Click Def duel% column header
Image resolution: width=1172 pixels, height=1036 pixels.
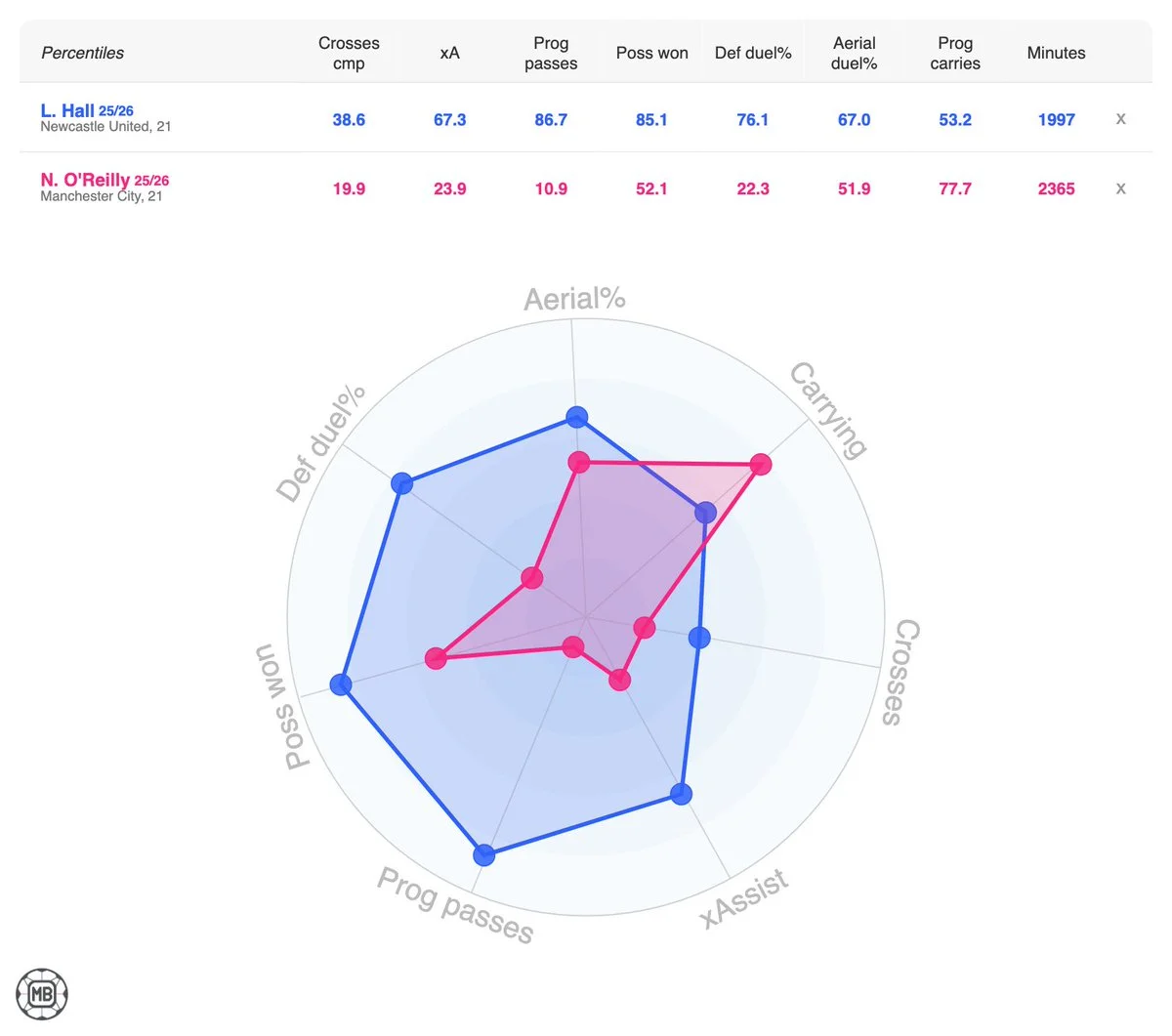tap(753, 53)
